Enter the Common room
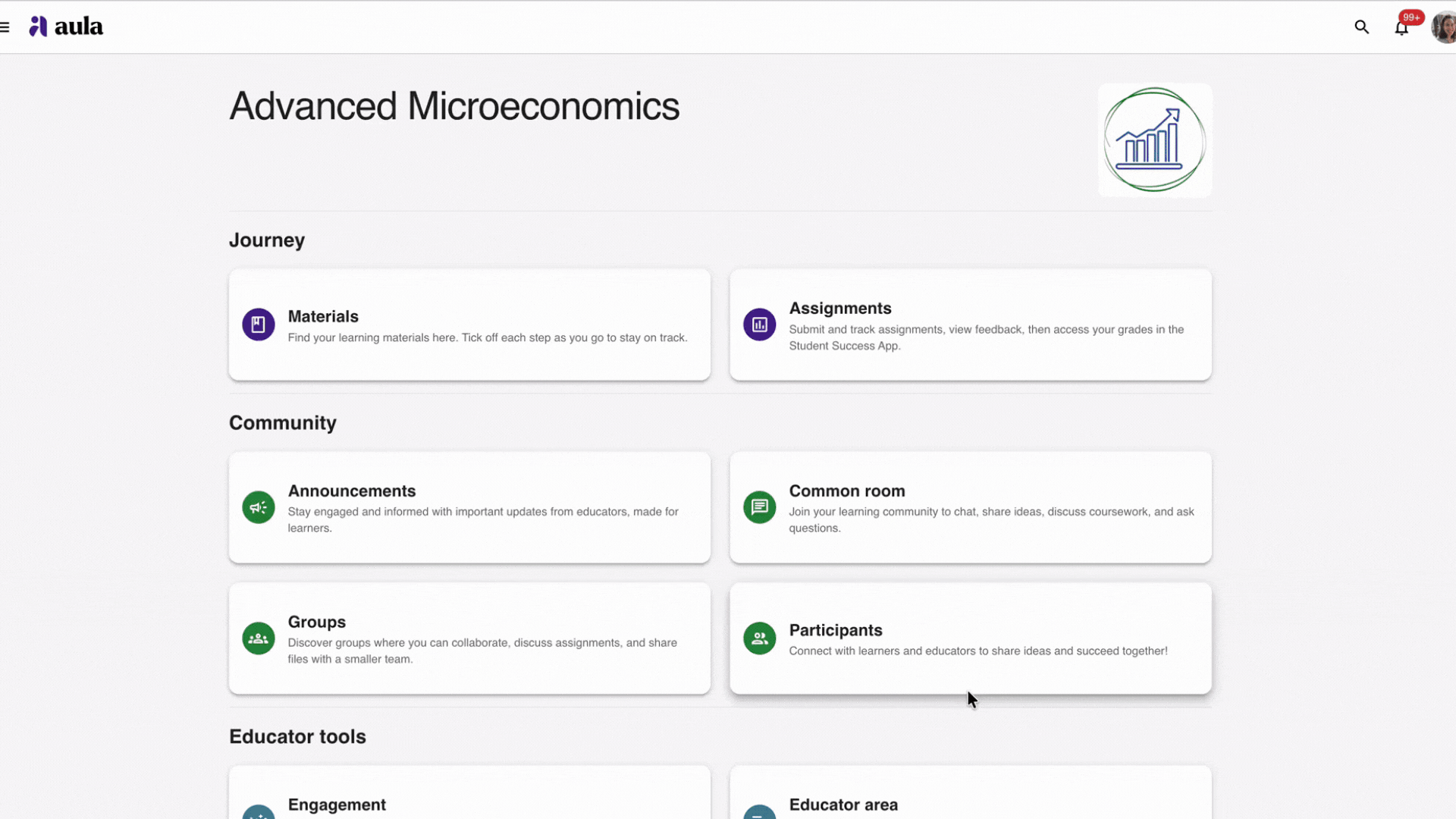1456x819 pixels. point(971,507)
